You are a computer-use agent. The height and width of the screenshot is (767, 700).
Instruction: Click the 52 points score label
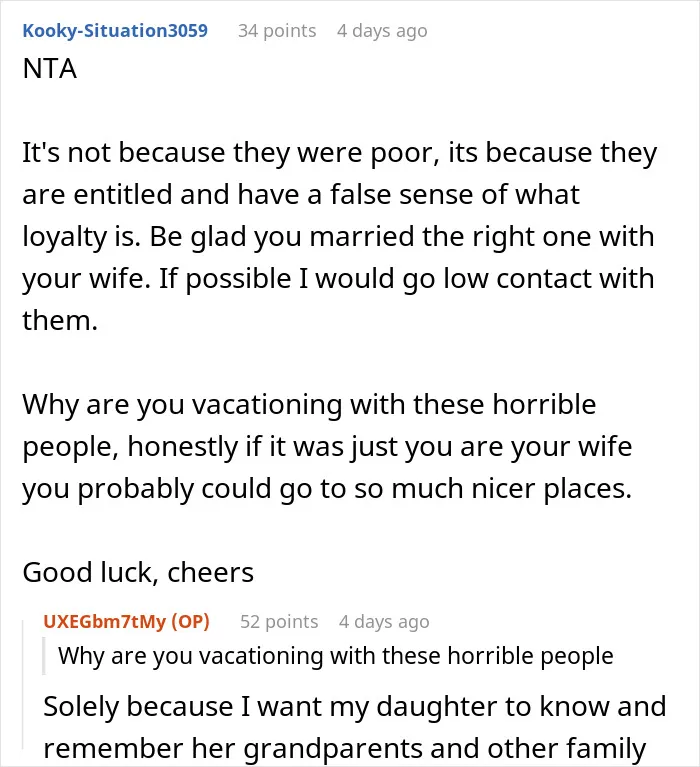[279, 621]
